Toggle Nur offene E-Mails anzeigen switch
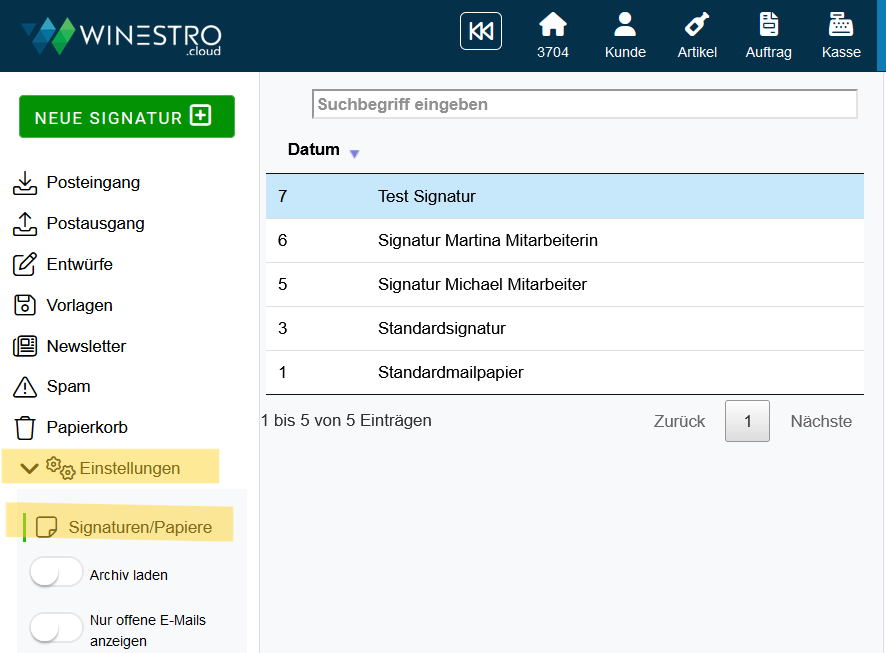 pyautogui.click(x=56, y=628)
